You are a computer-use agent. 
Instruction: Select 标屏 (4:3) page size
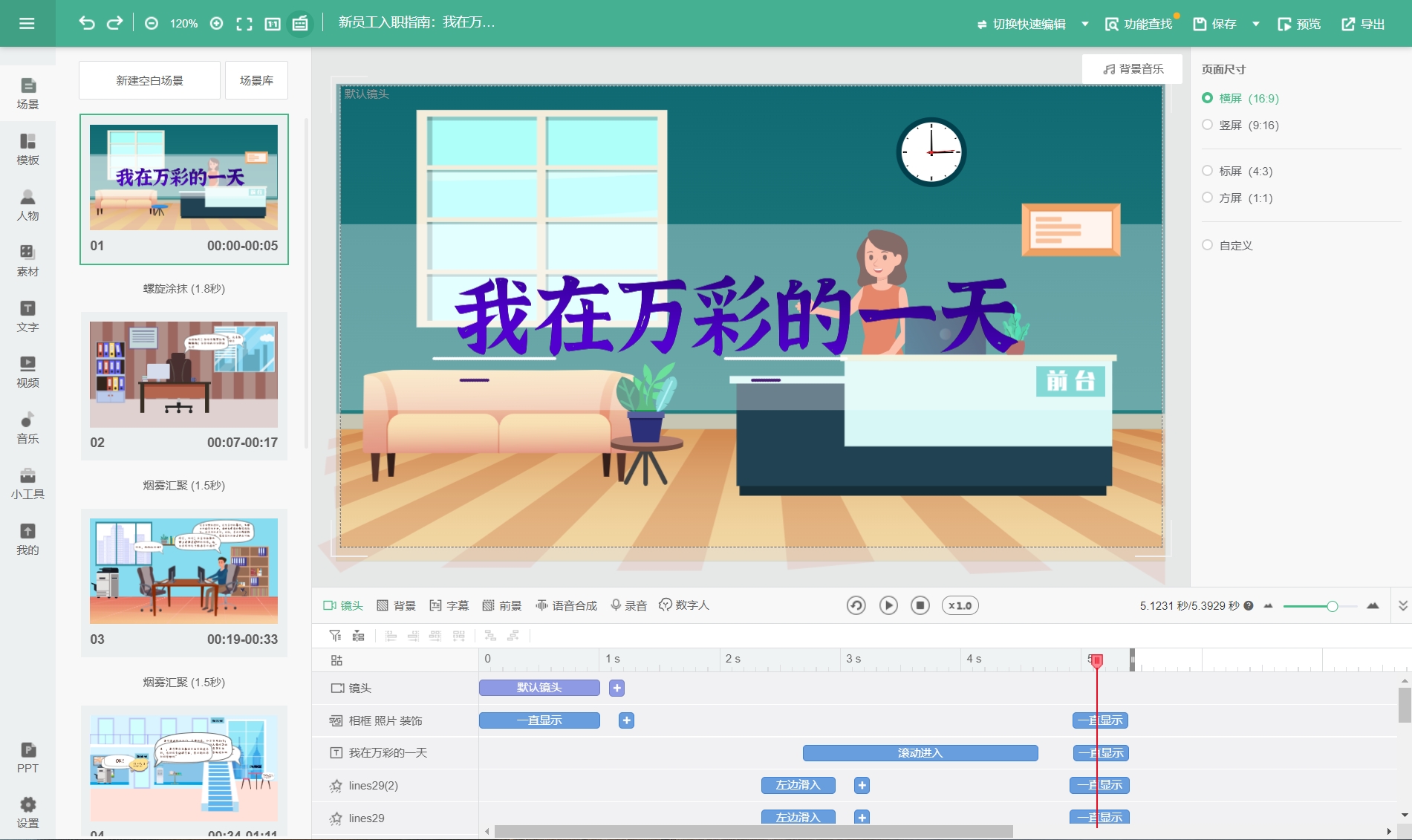point(1237,171)
